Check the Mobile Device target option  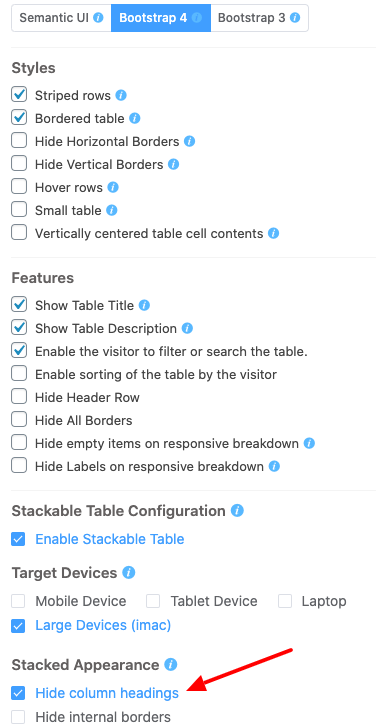[x=18, y=601]
